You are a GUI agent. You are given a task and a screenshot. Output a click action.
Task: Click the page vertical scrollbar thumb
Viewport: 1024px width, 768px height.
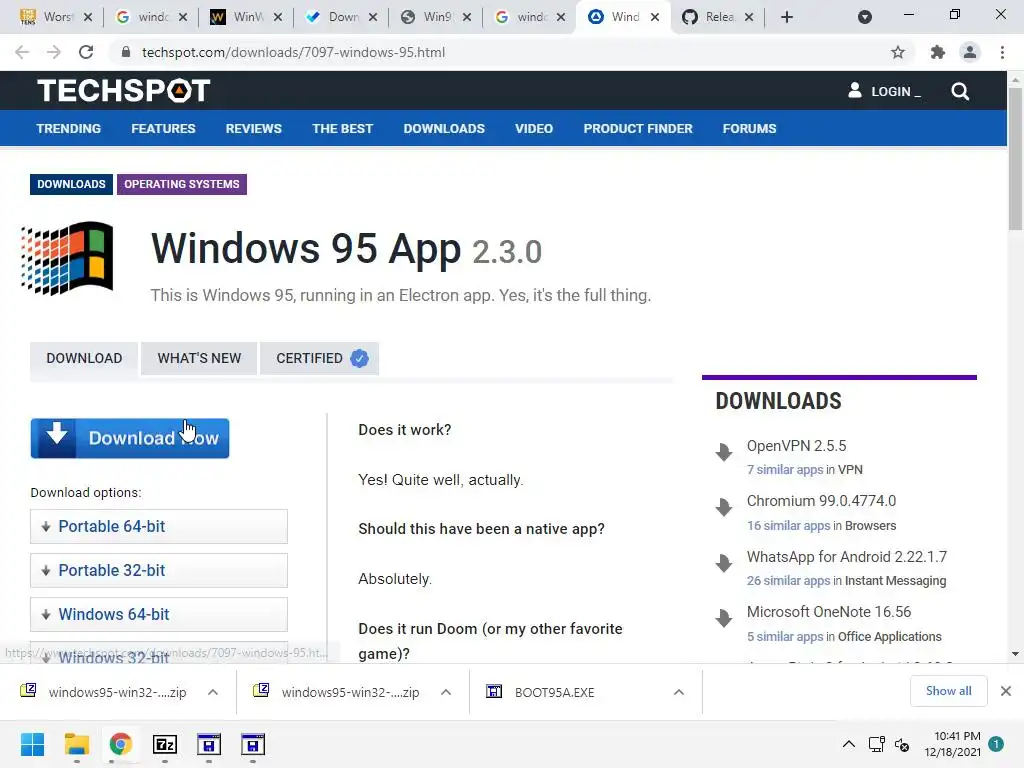[x=1015, y=159]
